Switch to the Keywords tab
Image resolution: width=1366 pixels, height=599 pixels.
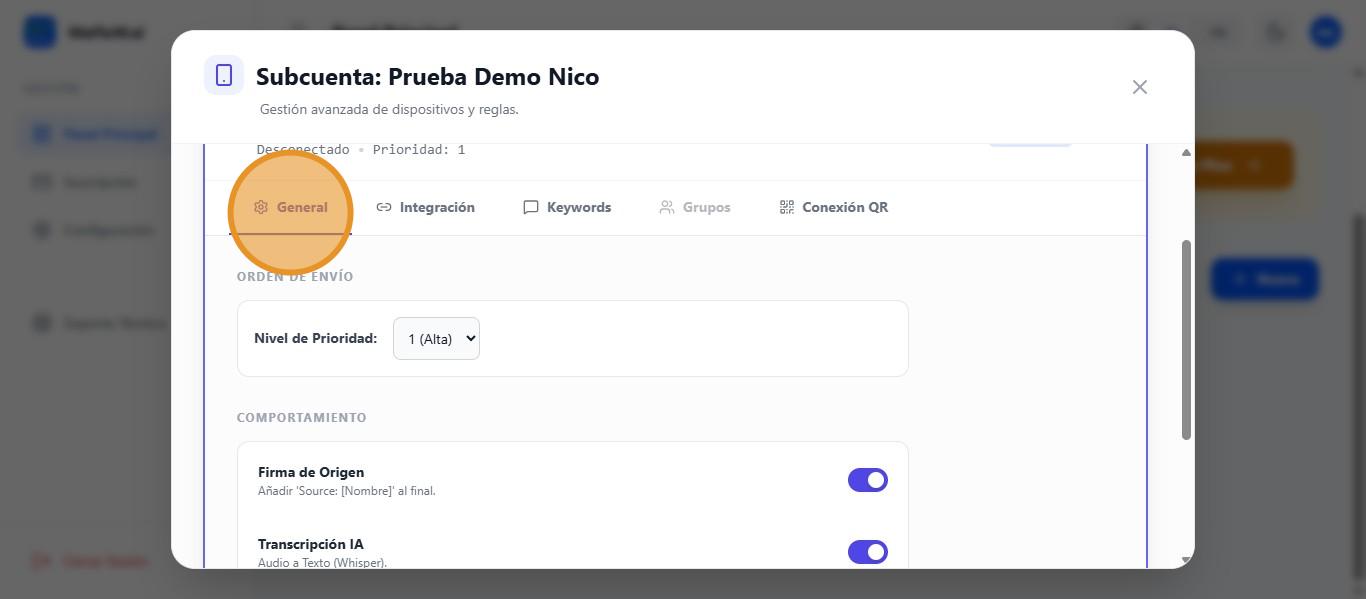click(567, 207)
